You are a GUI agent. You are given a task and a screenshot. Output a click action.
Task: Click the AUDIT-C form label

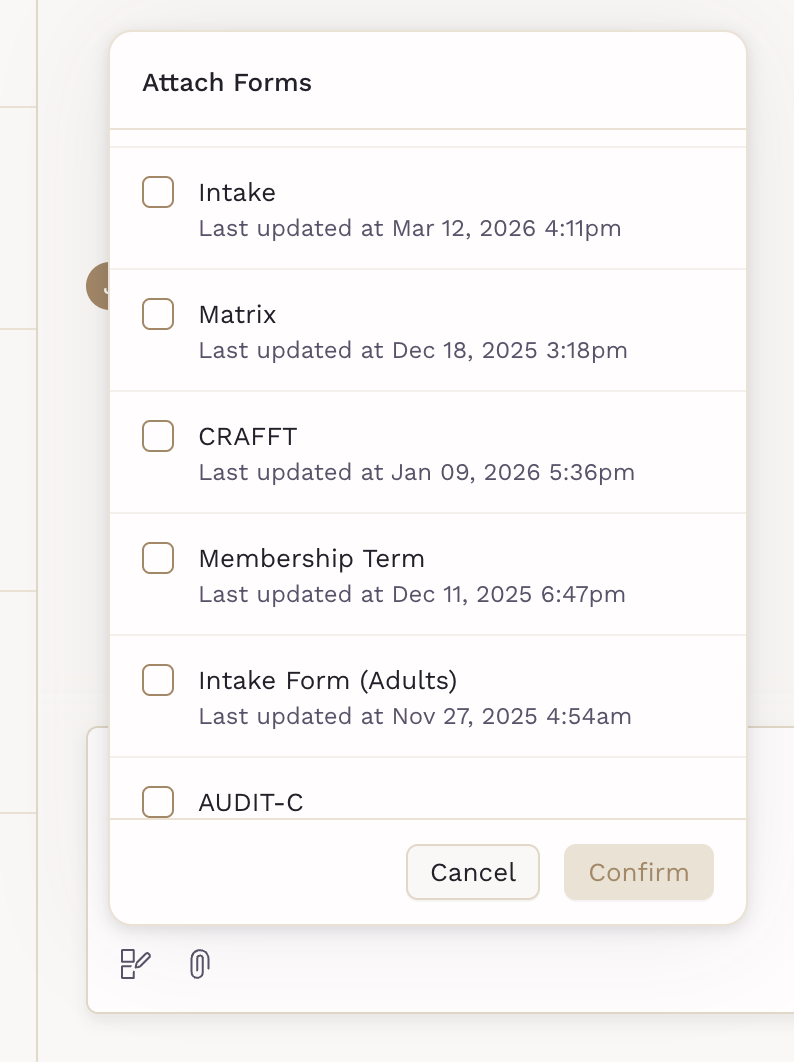(251, 802)
